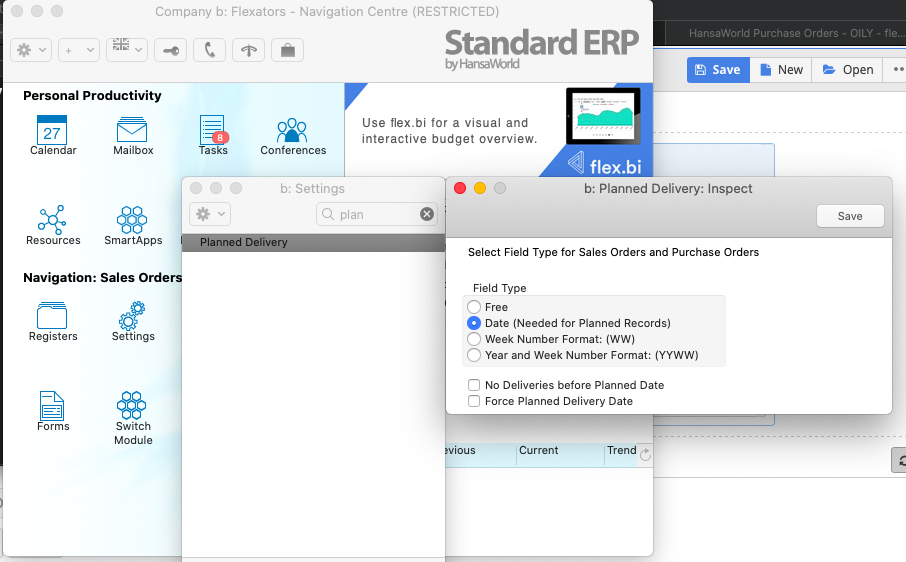The height and width of the screenshot is (562, 906).
Task: Open the Conferences icon
Action: click(293, 131)
